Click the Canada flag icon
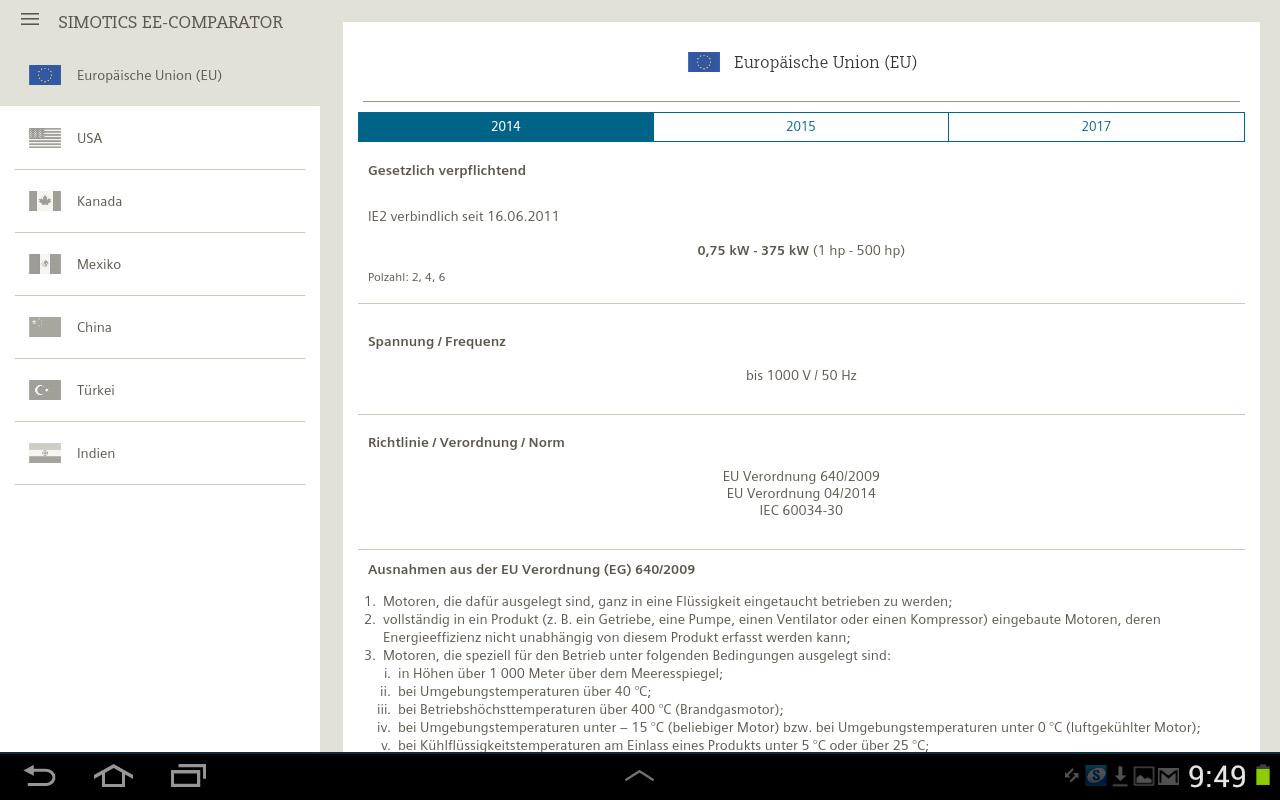The height and width of the screenshot is (800, 1280). pyautogui.click(x=45, y=201)
